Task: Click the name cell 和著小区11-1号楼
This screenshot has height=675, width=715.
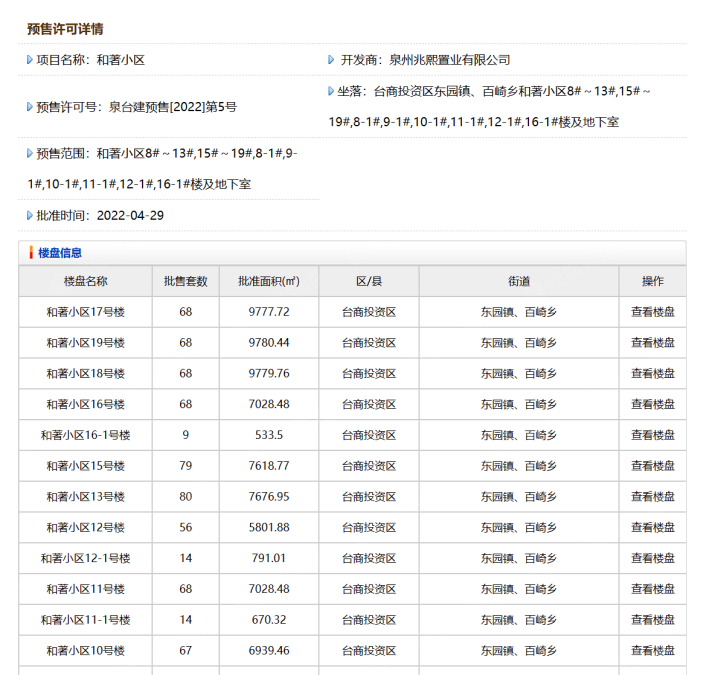Action: [x=85, y=620]
